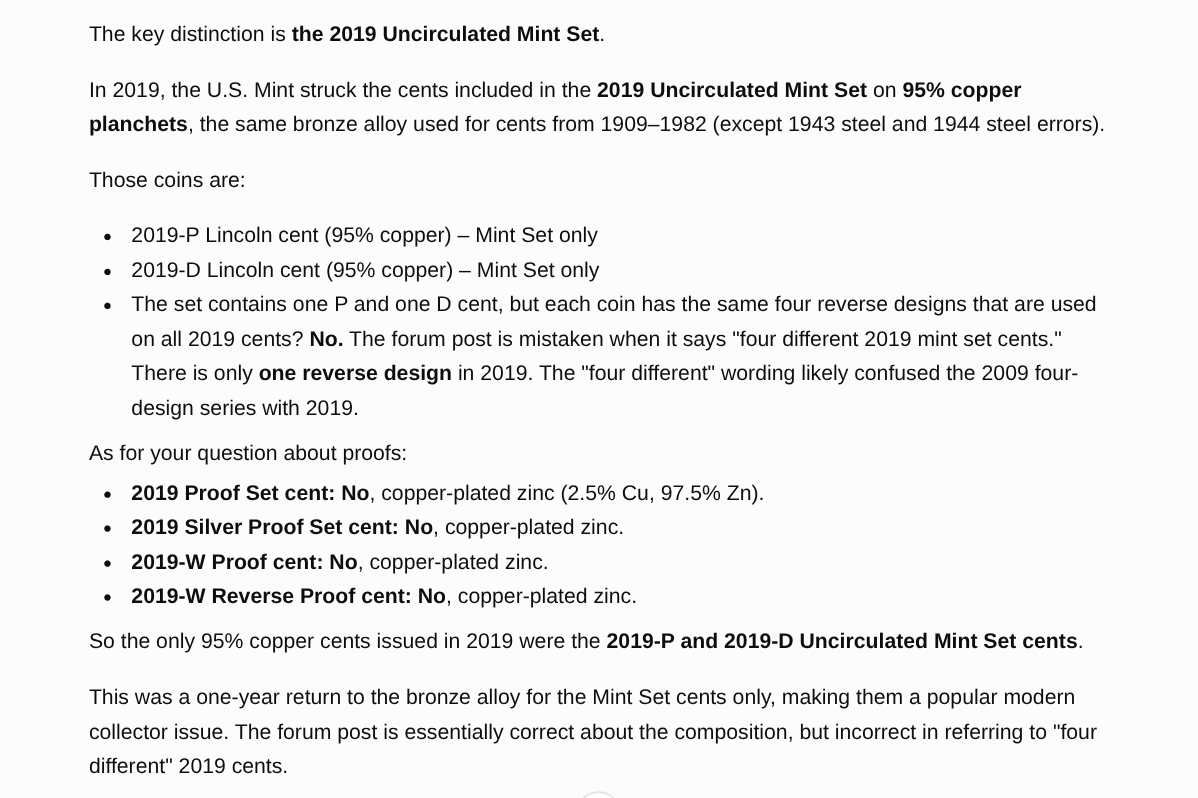Click the '1909–1982' date range text

[x=653, y=125]
